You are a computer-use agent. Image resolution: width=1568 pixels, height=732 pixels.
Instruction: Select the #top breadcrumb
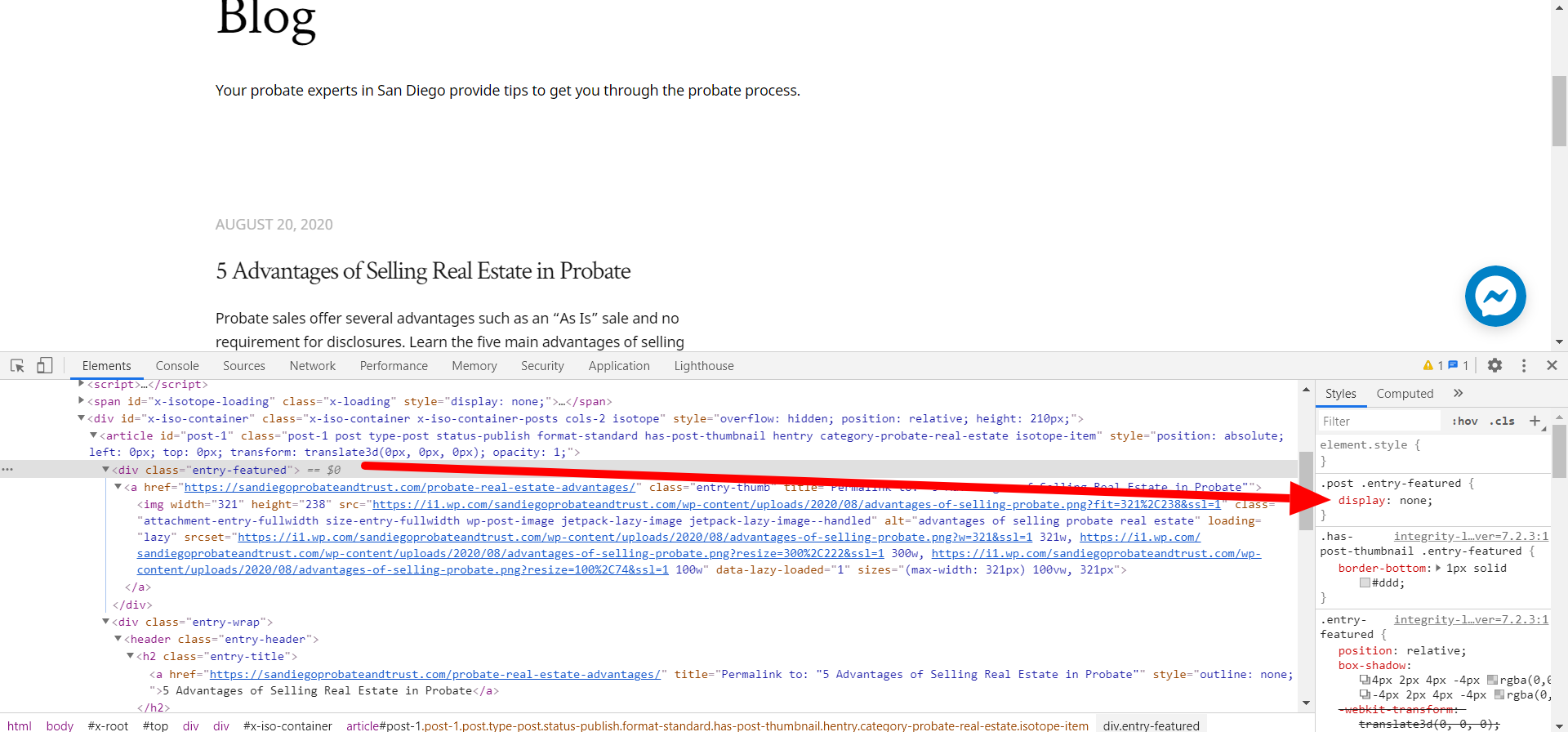(x=155, y=725)
